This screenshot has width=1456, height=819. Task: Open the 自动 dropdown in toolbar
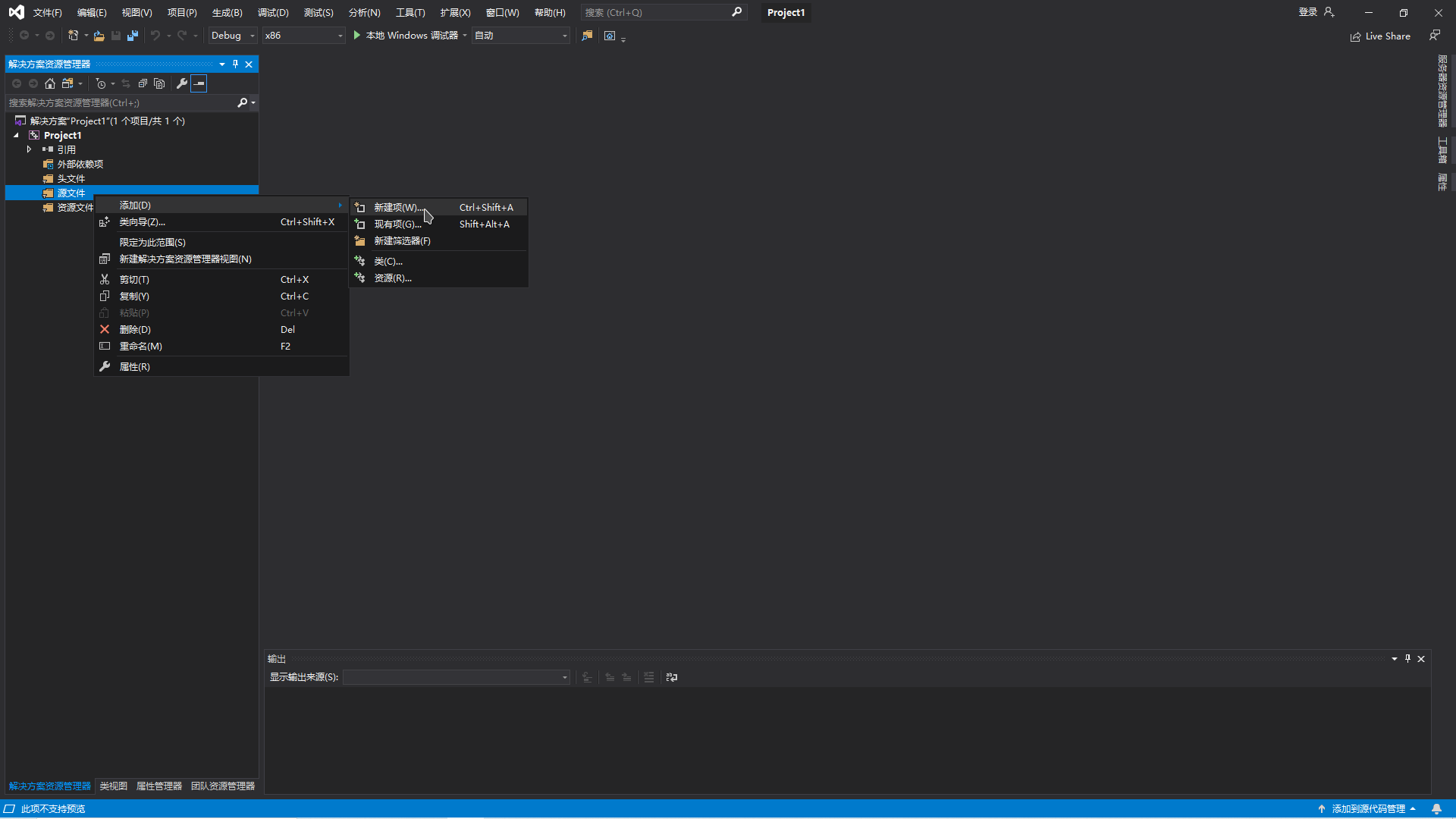(520, 36)
